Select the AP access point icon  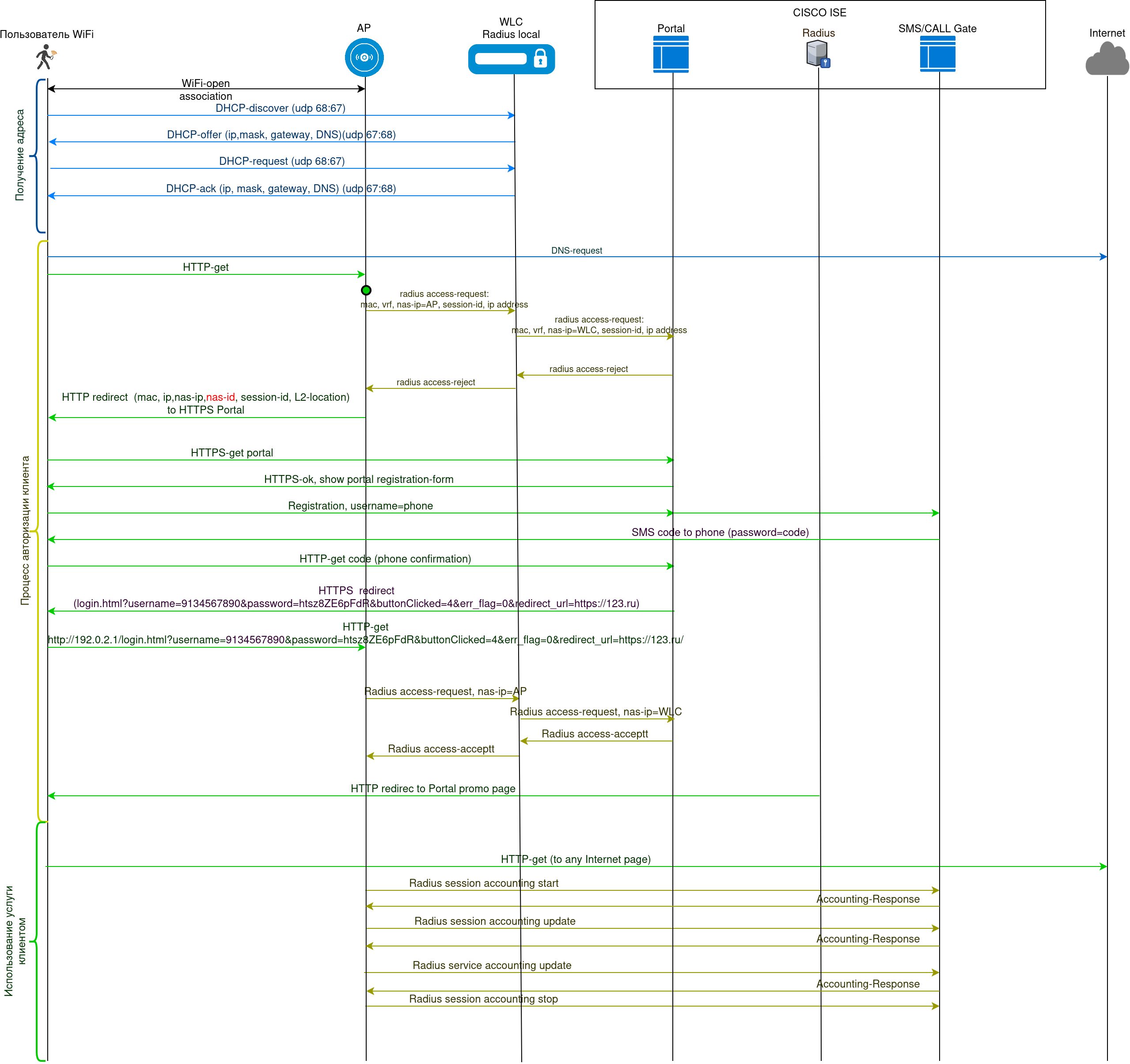[x=364, y=57]
